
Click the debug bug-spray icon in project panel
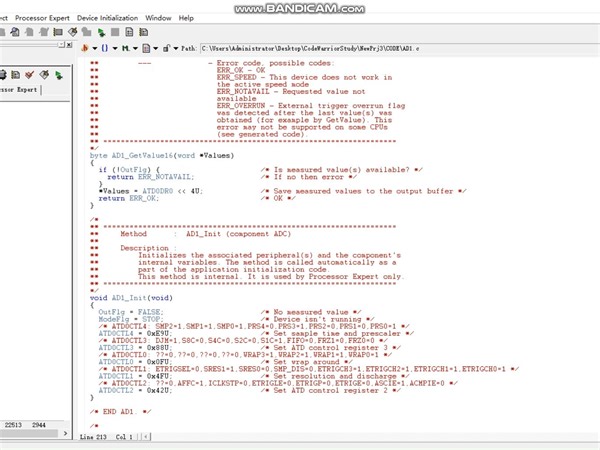(44, 75)
